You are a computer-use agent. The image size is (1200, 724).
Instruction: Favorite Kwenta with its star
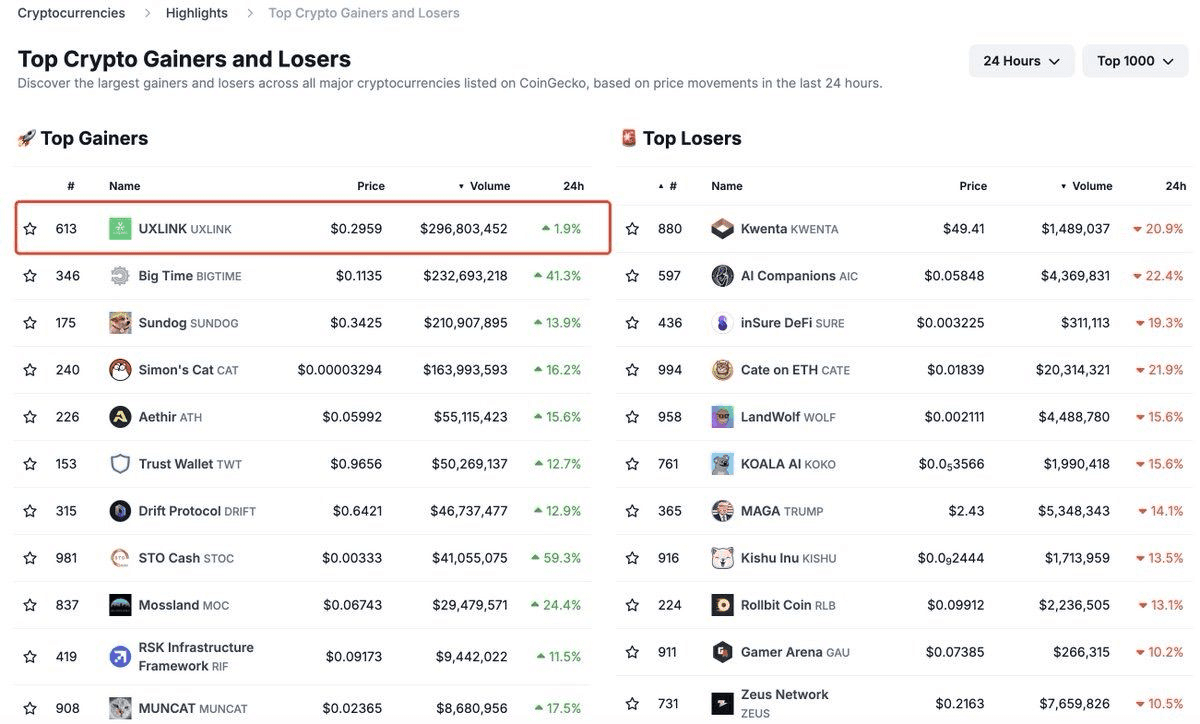pos(632,229)
